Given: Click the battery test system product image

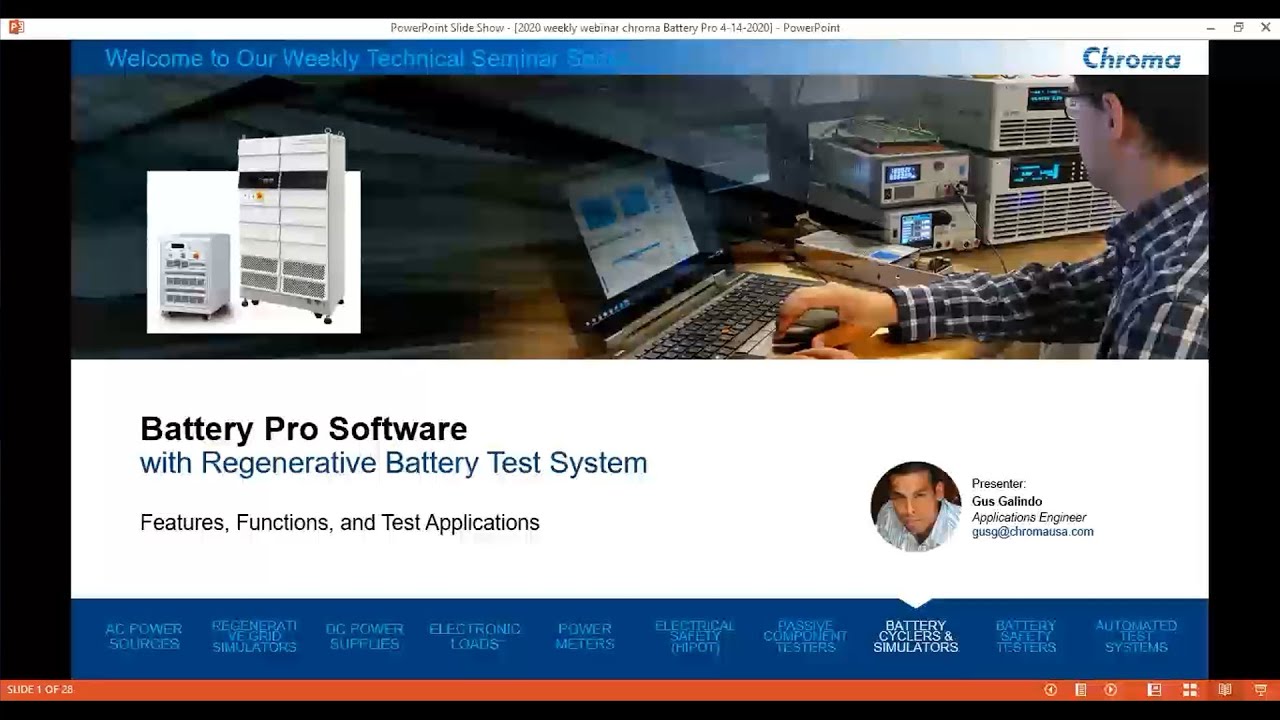Looking at the screenshot, I should pos(254,233).
